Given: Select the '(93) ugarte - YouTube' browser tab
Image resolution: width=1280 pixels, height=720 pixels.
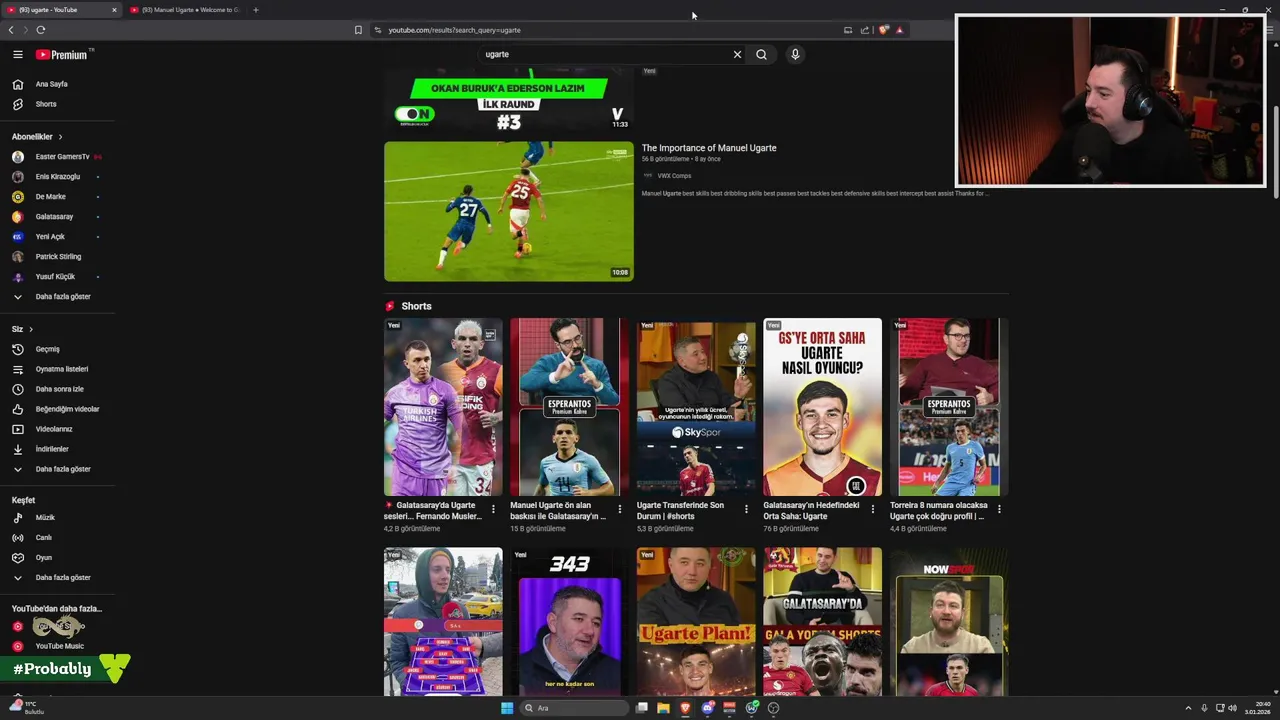Looking at the screenshot, I should tap(60, 10).
